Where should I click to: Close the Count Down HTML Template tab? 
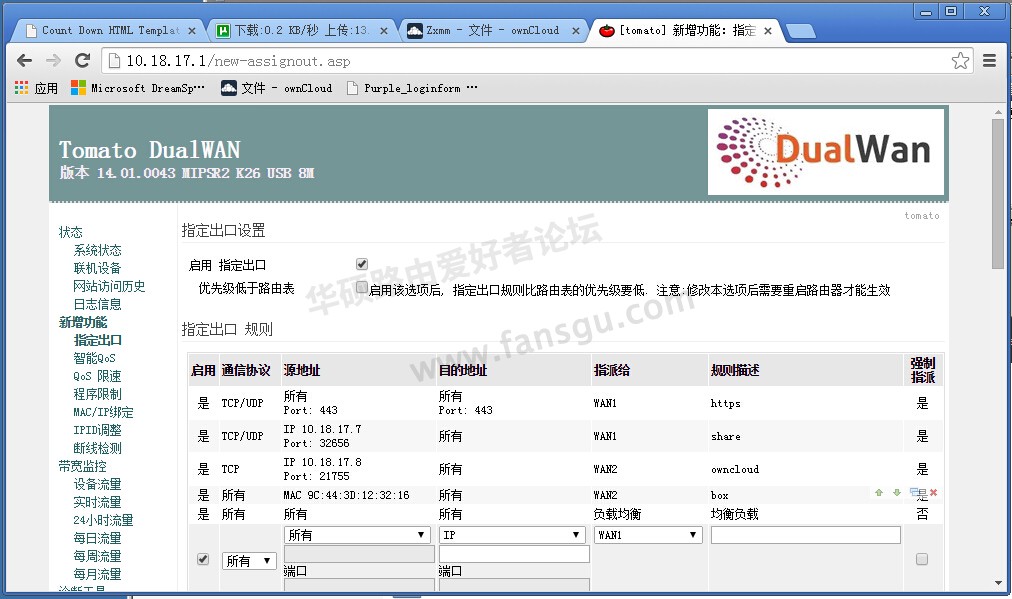pos(192,30)
